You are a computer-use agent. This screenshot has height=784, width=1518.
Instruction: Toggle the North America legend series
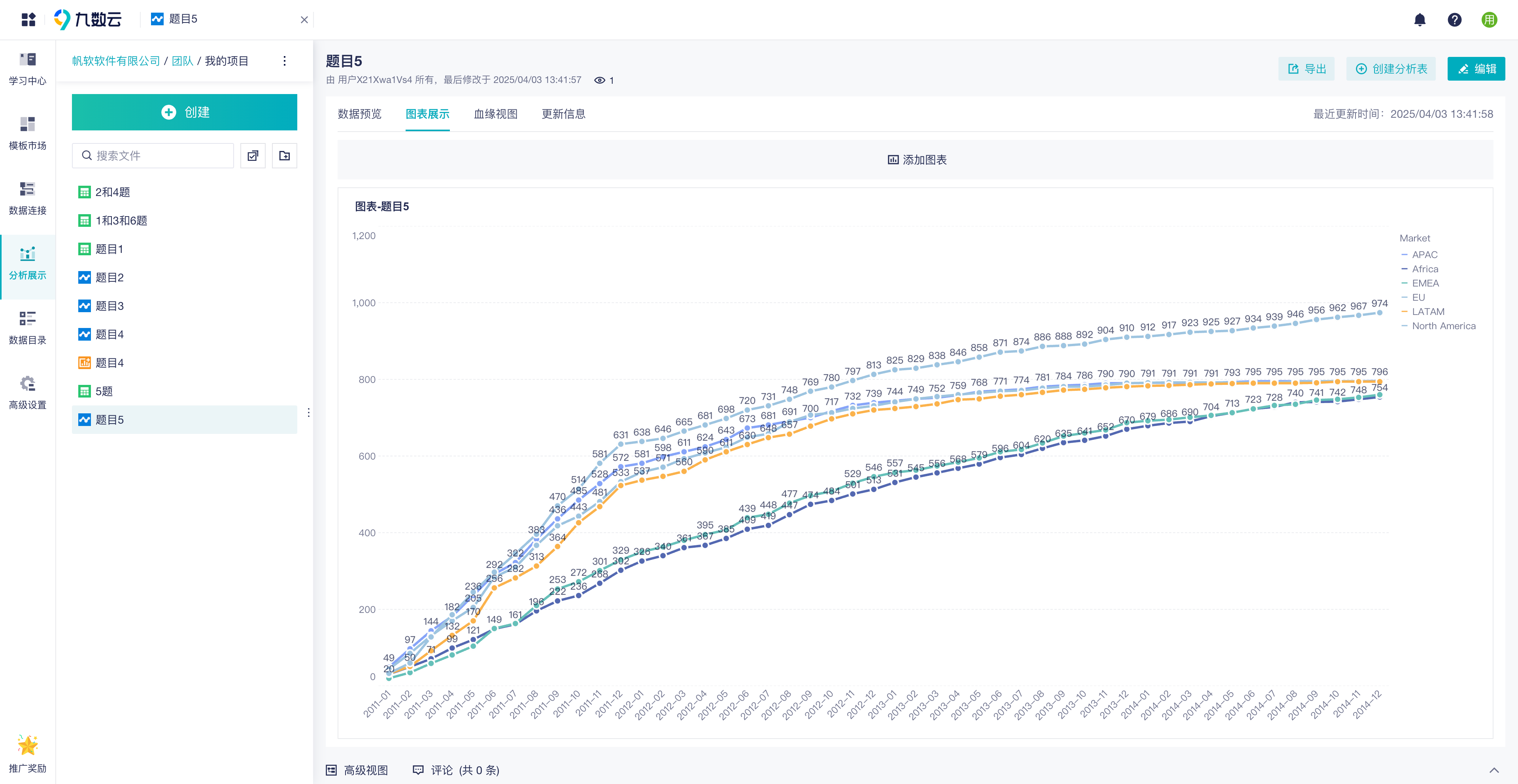[1439, 326]
